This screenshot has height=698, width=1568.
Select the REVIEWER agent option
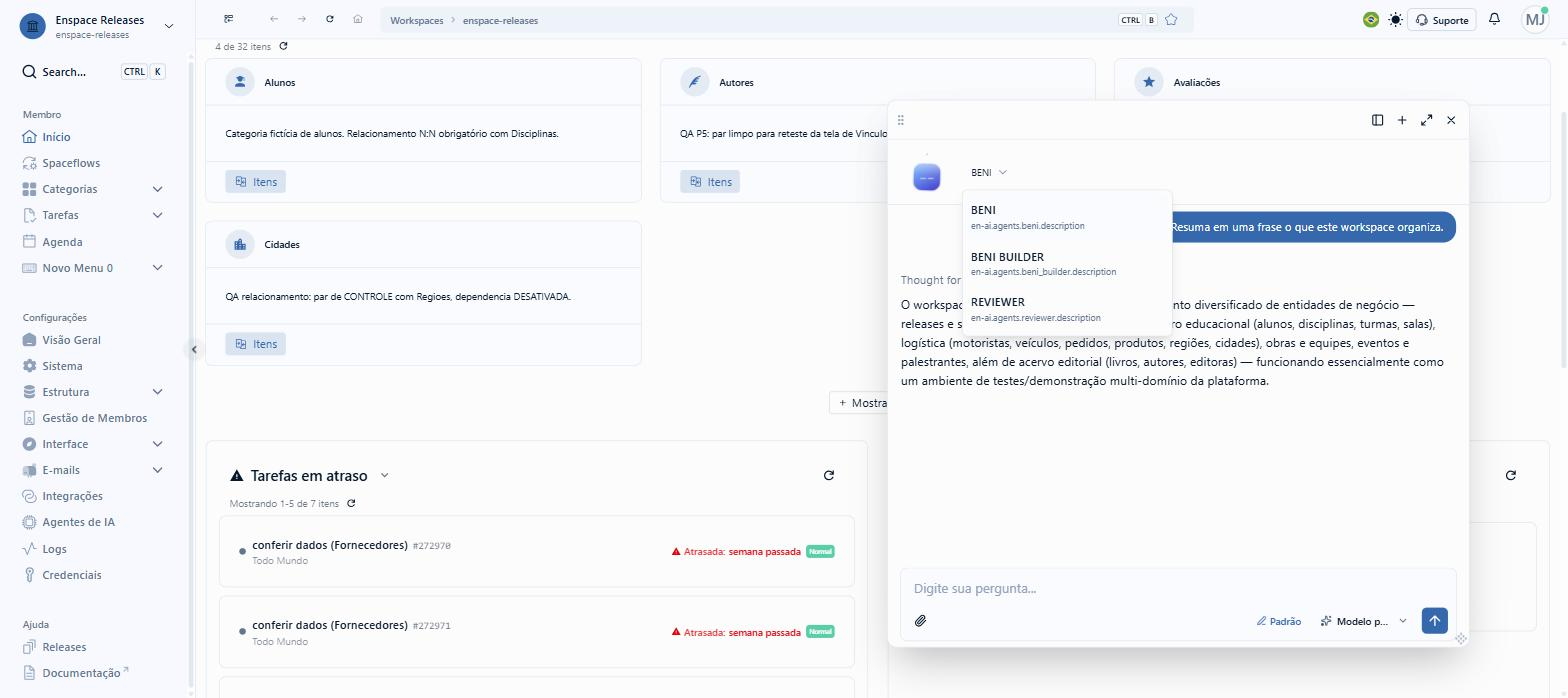point(1067,309)
